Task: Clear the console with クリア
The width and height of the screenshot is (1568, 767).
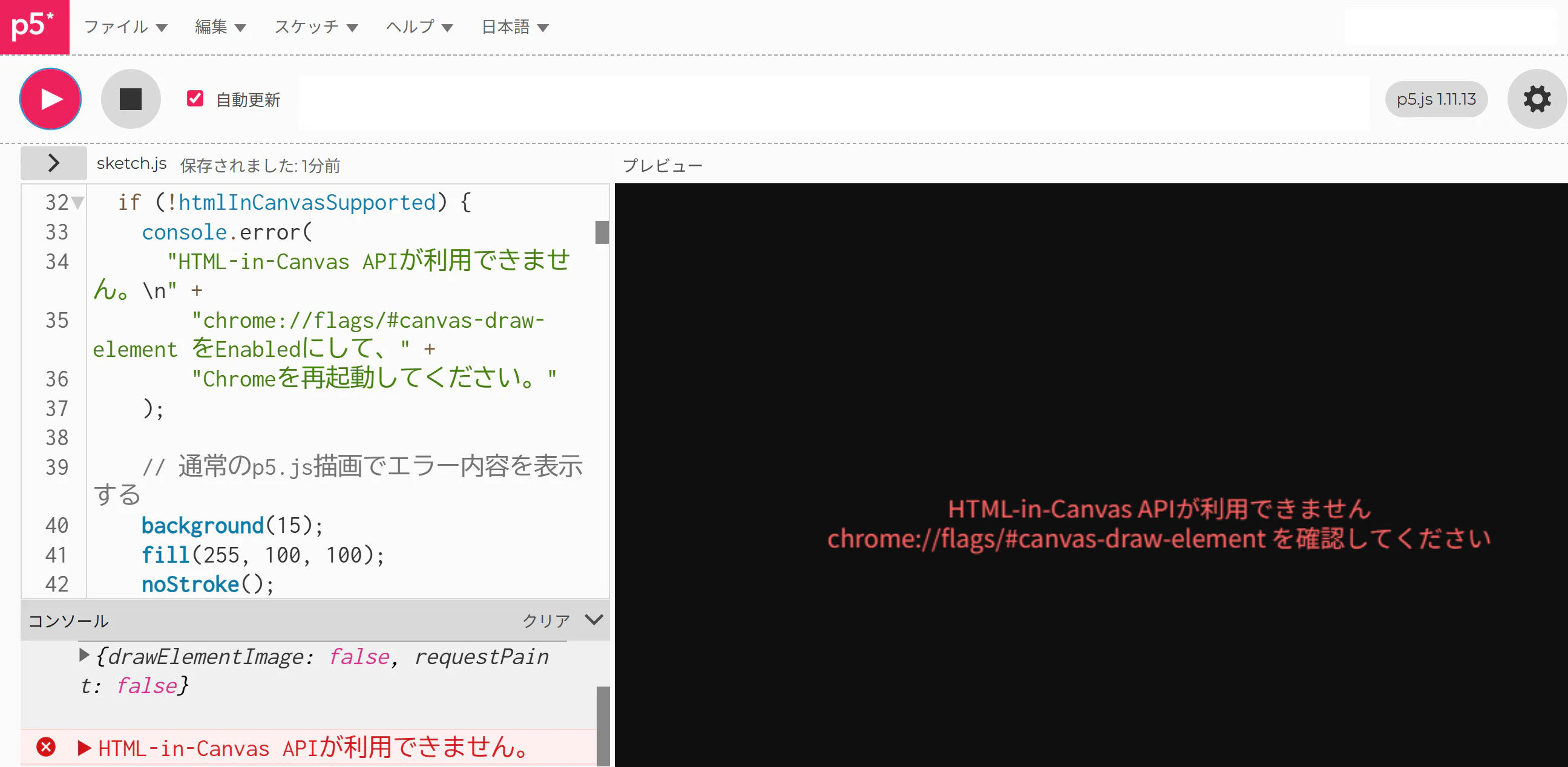Action: pyautogui.click(x=546, y=621)
